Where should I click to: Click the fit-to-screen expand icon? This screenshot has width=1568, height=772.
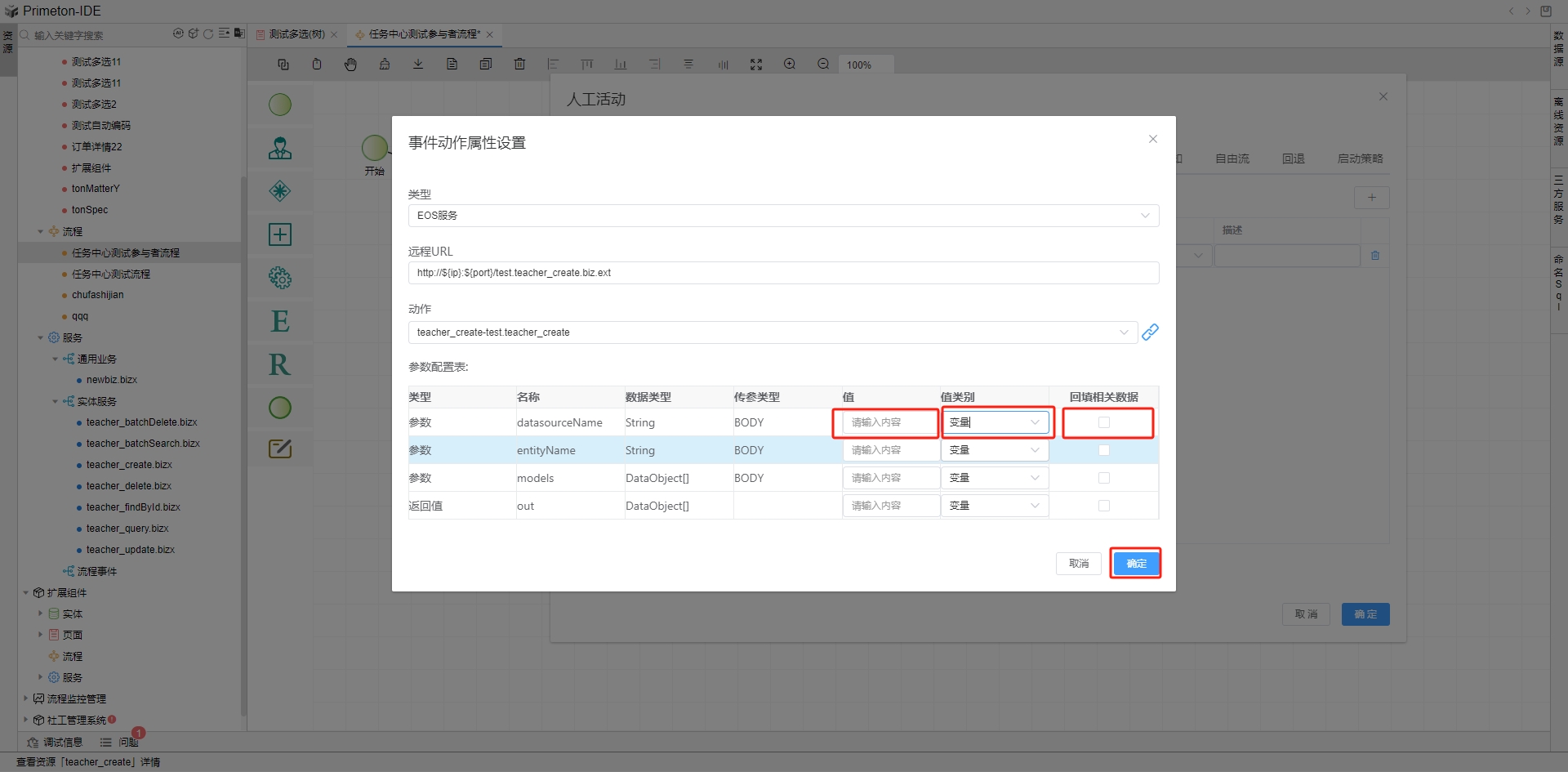(x=756, y=65)
